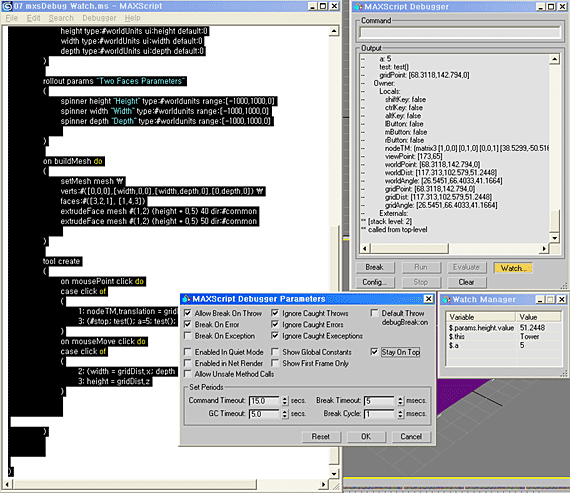This screenshot has width=570, height=493.
Task: Click the script editor scroll up arrow
Action: [x=334, y=31]
